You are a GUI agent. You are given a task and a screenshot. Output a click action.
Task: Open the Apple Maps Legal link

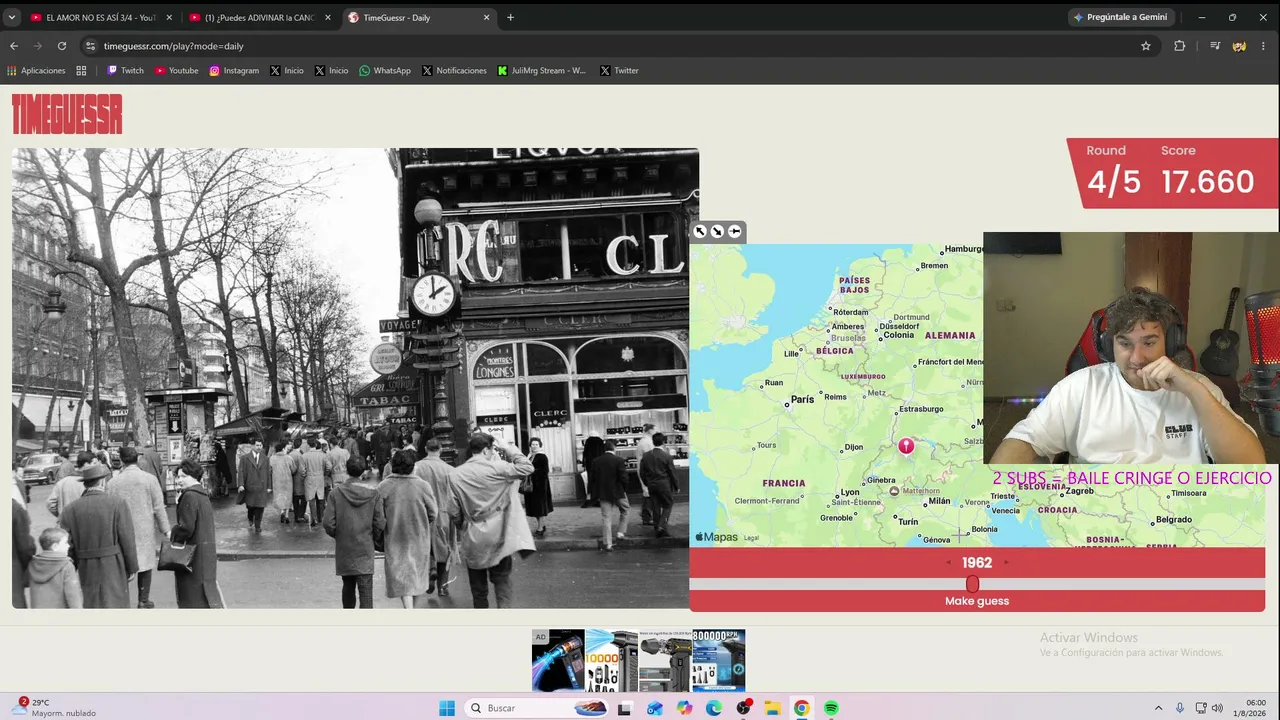pos(751,538)
